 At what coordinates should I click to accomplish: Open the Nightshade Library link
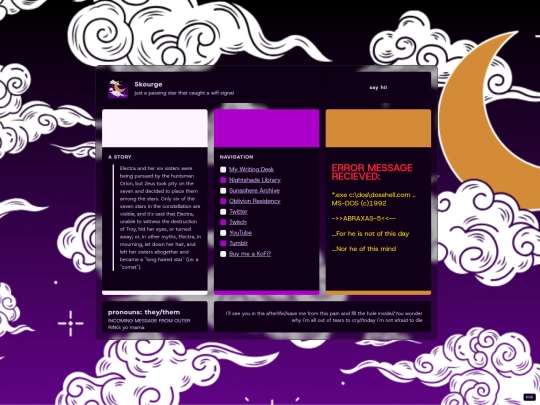point(255,180)
